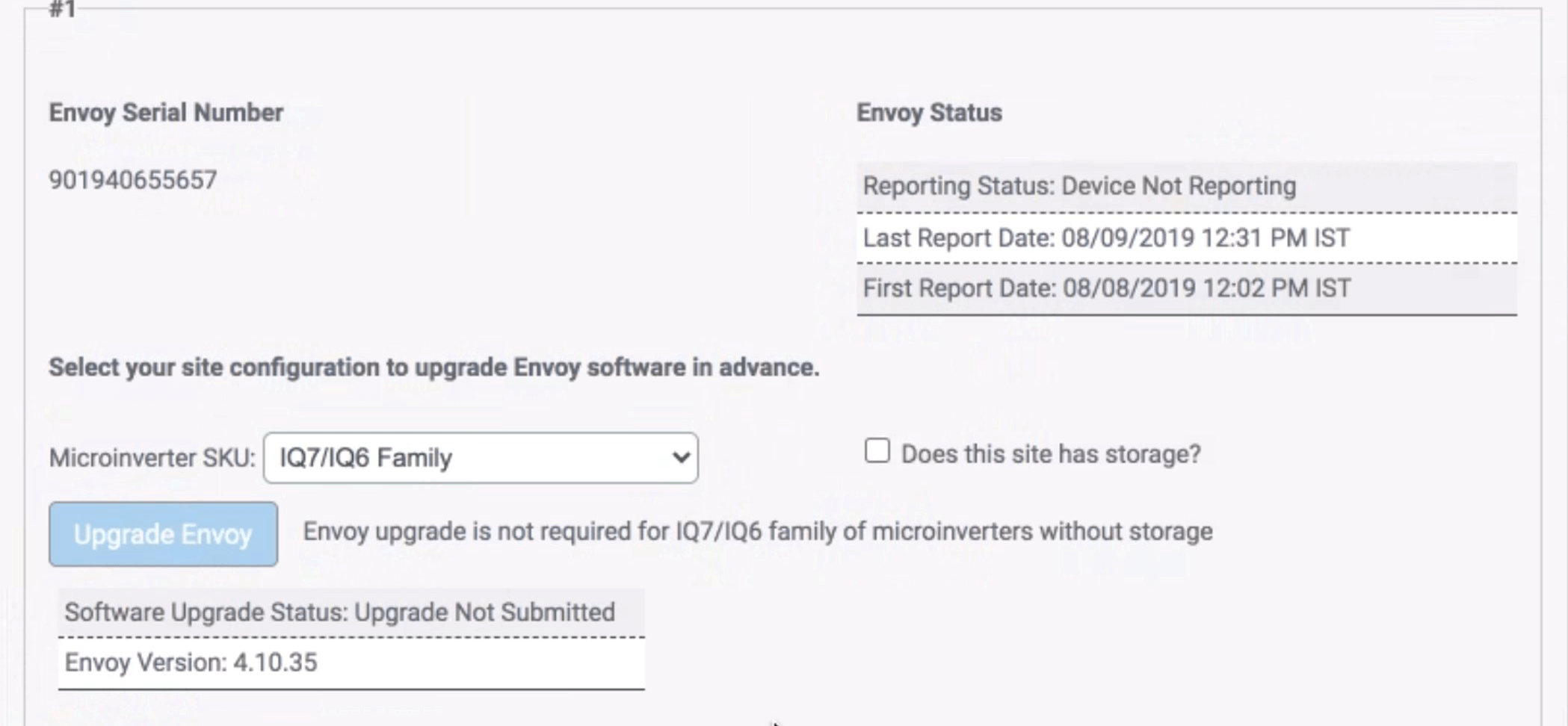
Task: Click the 'Device Not Reporting' status text
Action: [x=1179, y=187]
